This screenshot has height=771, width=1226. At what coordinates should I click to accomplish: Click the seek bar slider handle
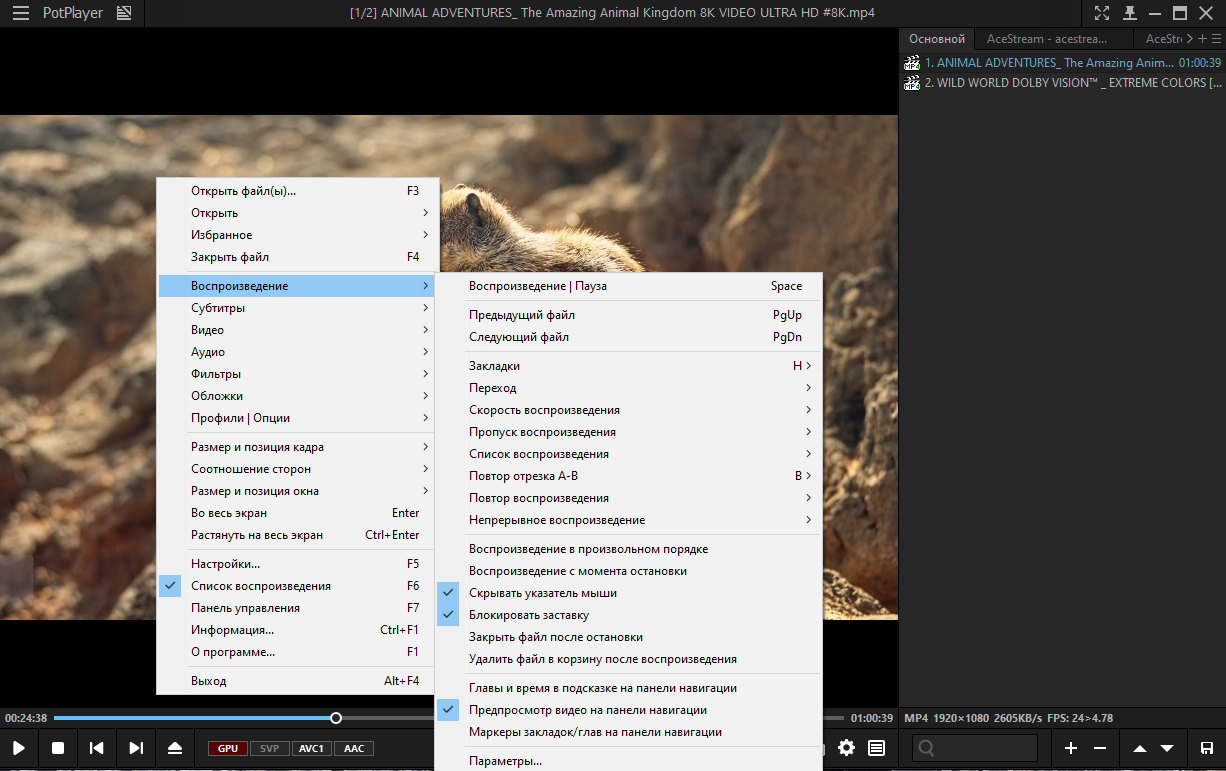click(336, 718)
